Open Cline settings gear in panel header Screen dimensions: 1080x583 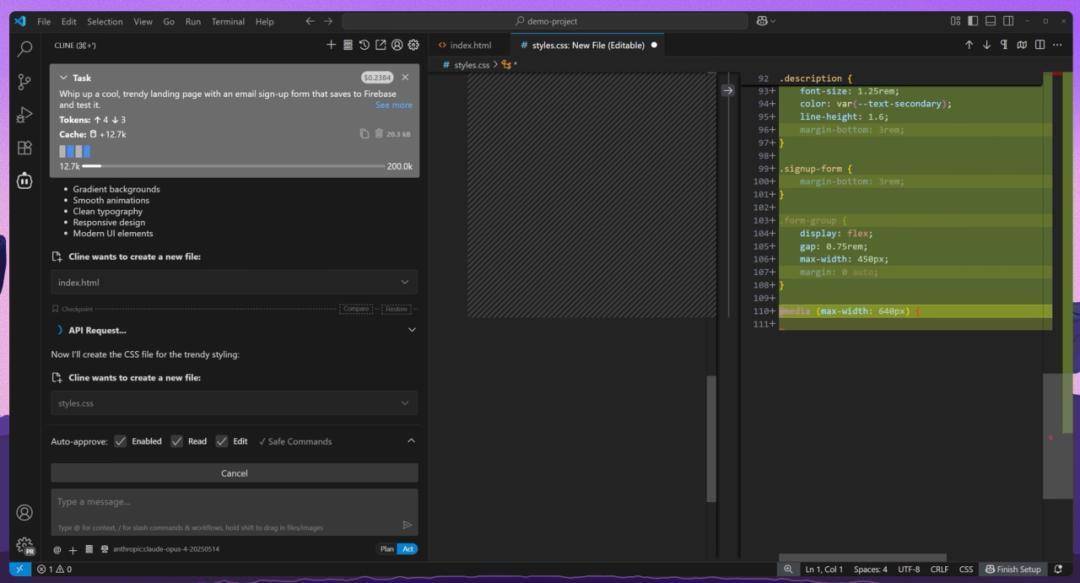[413, 45]
